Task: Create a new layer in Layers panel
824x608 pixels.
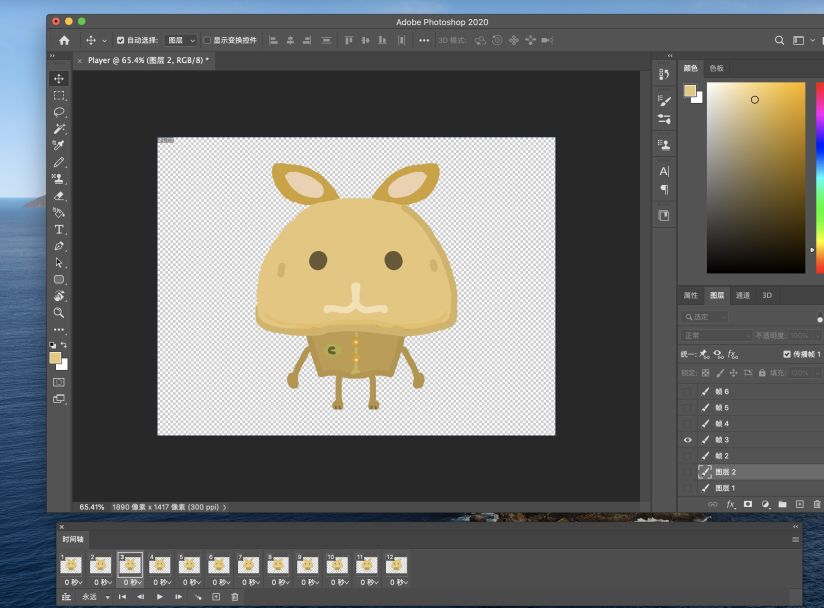Action: (799, 504)
